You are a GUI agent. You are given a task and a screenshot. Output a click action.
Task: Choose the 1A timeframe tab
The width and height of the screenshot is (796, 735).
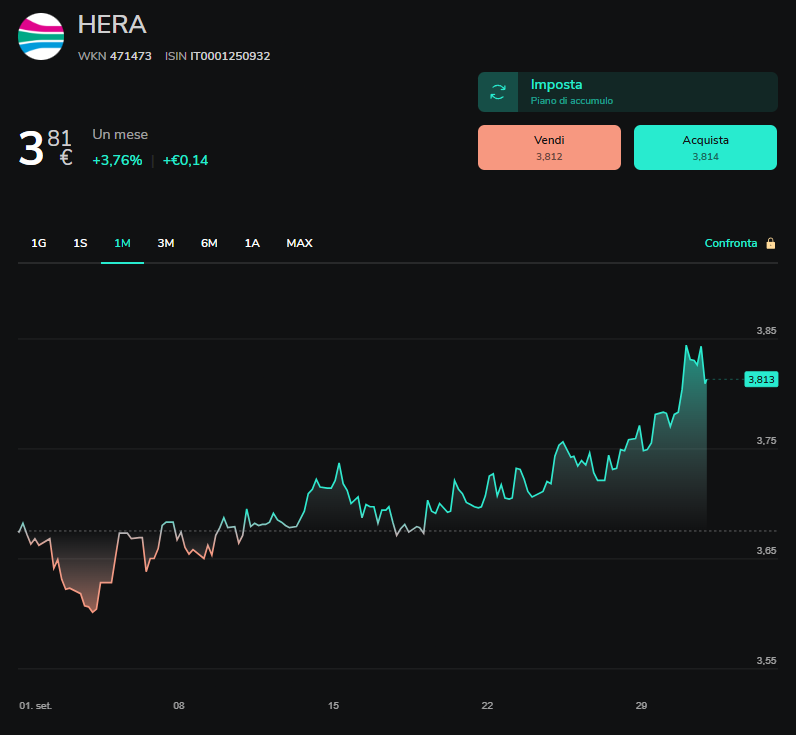252,243
